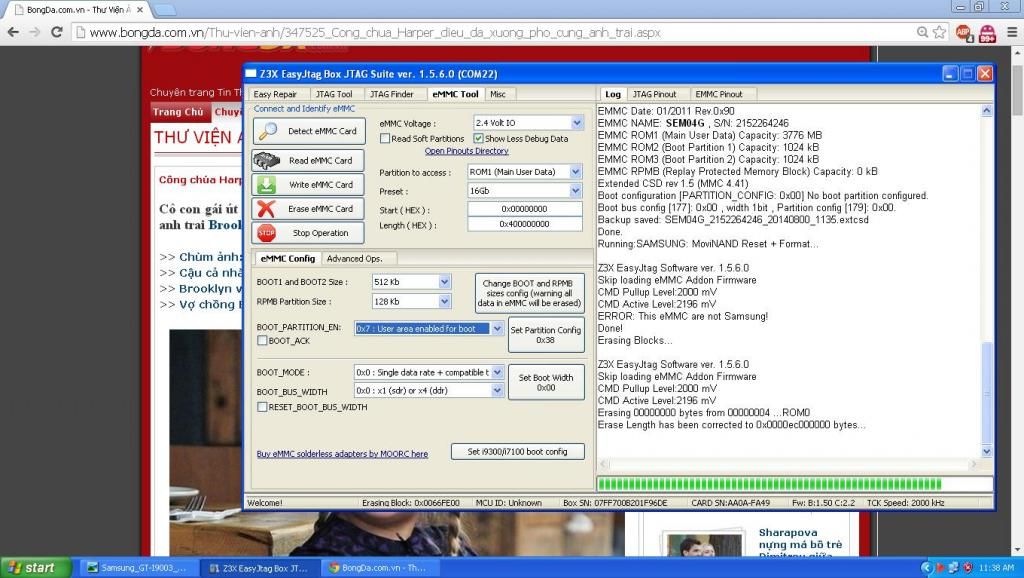Open the pink extension icon with 99+ badge
Viewport: 1024px width, 578px height.
click(x=987, y=33)
